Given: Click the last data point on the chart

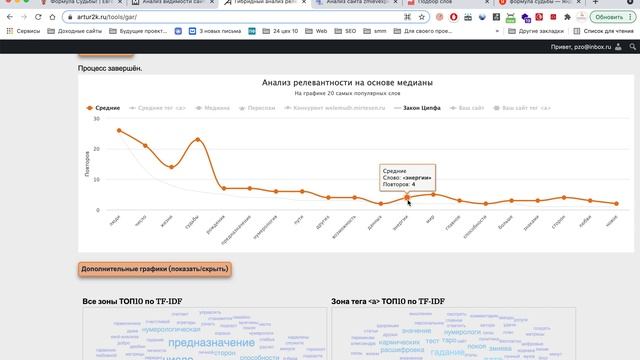Looking at the screenshot, I should click(616, 204).
